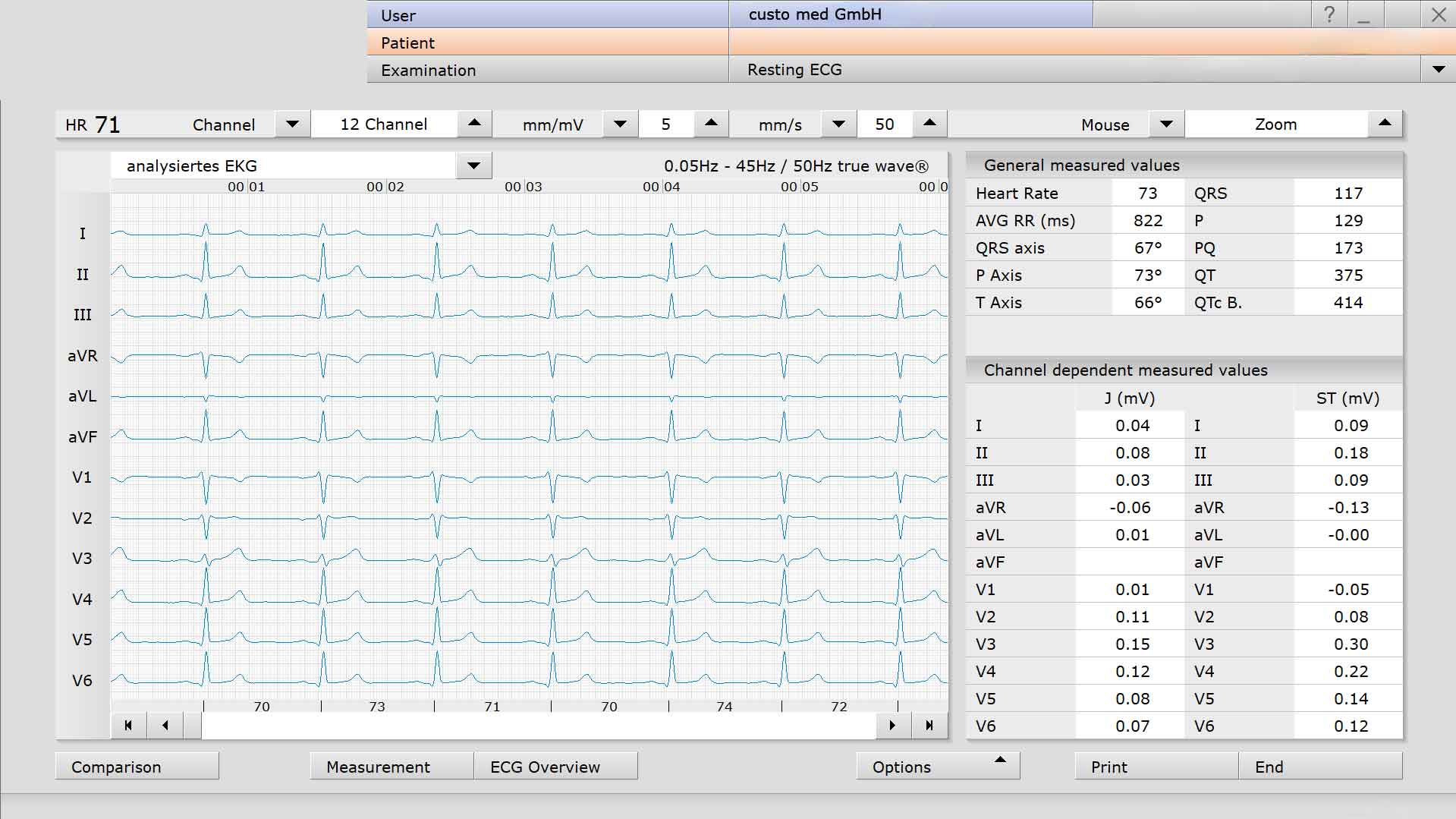Click the V2 J value 0.11
The image size is (1456, 819).
1130,617
